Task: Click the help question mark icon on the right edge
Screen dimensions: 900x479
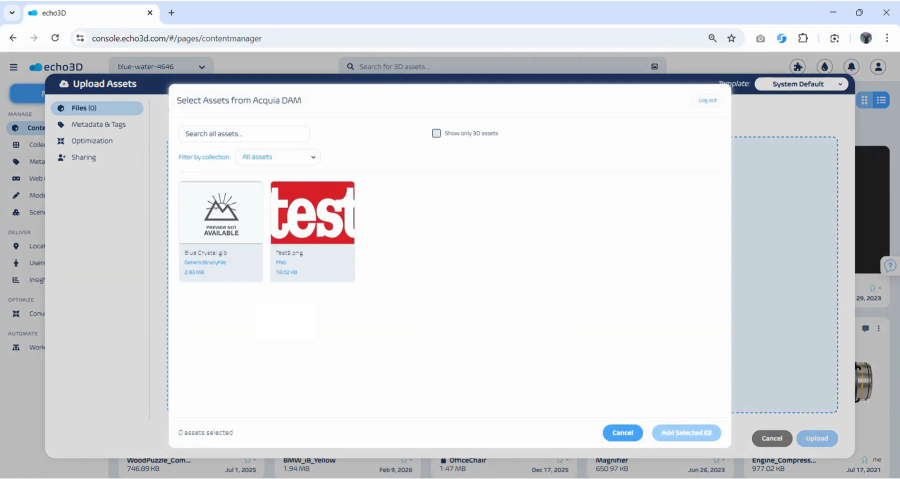Action: (890, 266)
